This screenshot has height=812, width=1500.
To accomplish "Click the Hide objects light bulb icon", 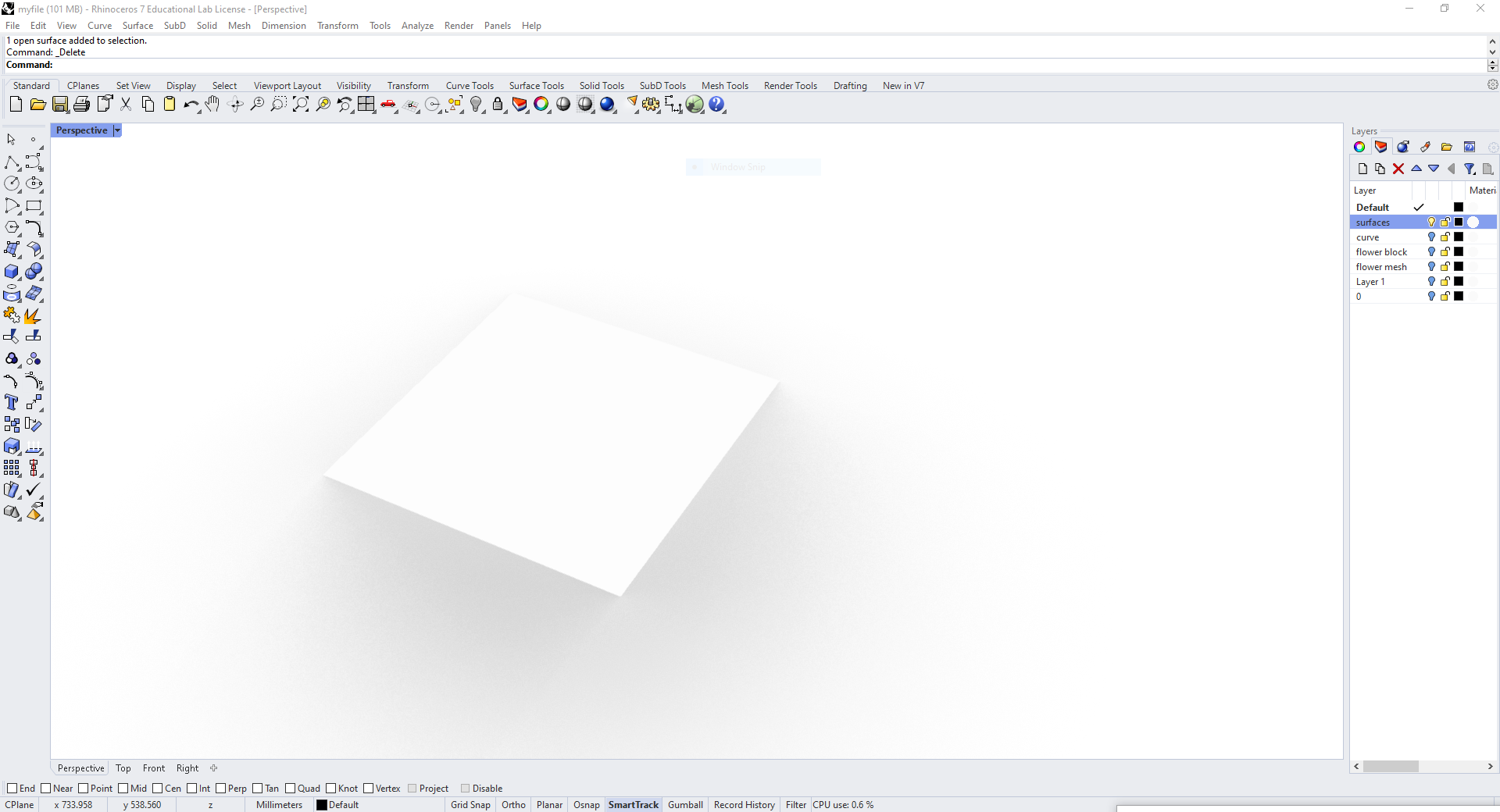I will click(477, 105).
